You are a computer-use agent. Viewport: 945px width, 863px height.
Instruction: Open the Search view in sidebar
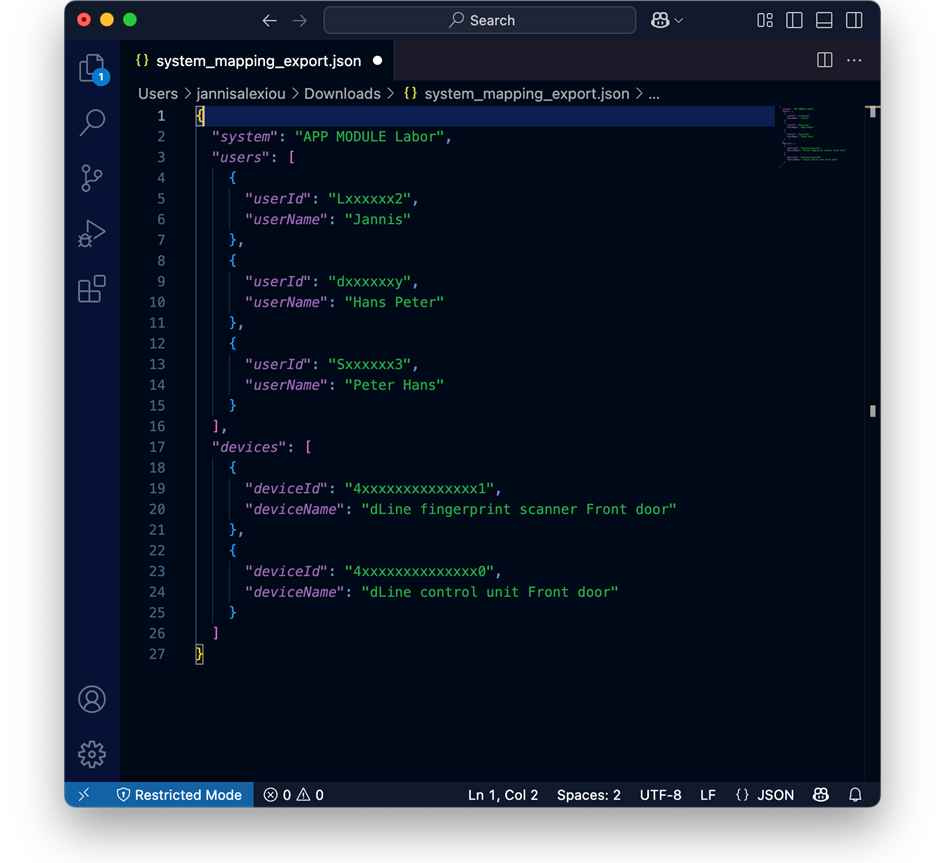pos(92,122)
